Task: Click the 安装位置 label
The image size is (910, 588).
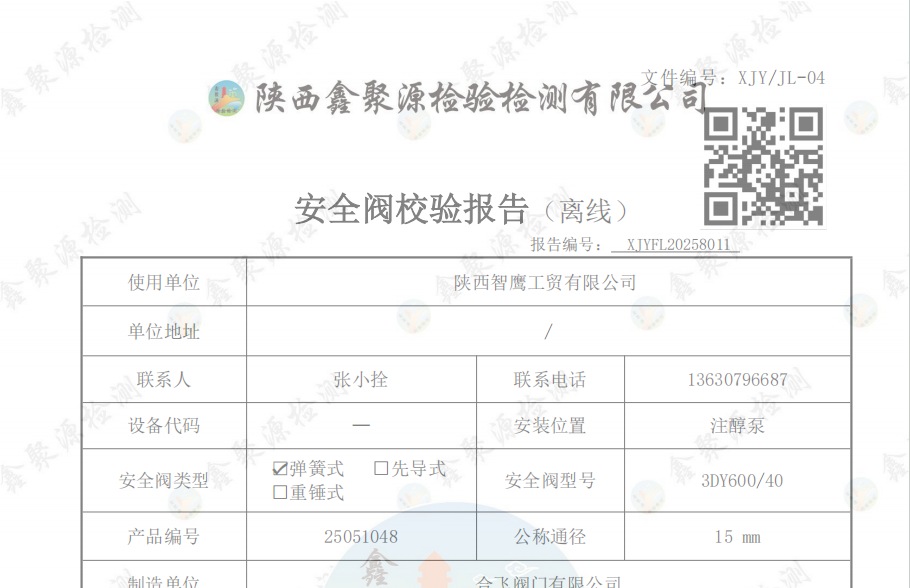Action: click(550, 425)
